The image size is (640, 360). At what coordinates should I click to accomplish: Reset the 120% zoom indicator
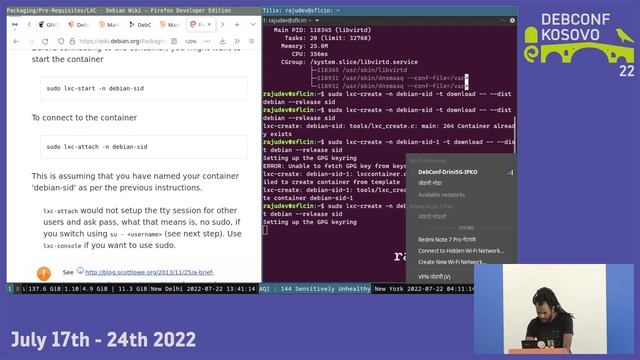click(191, 41)
